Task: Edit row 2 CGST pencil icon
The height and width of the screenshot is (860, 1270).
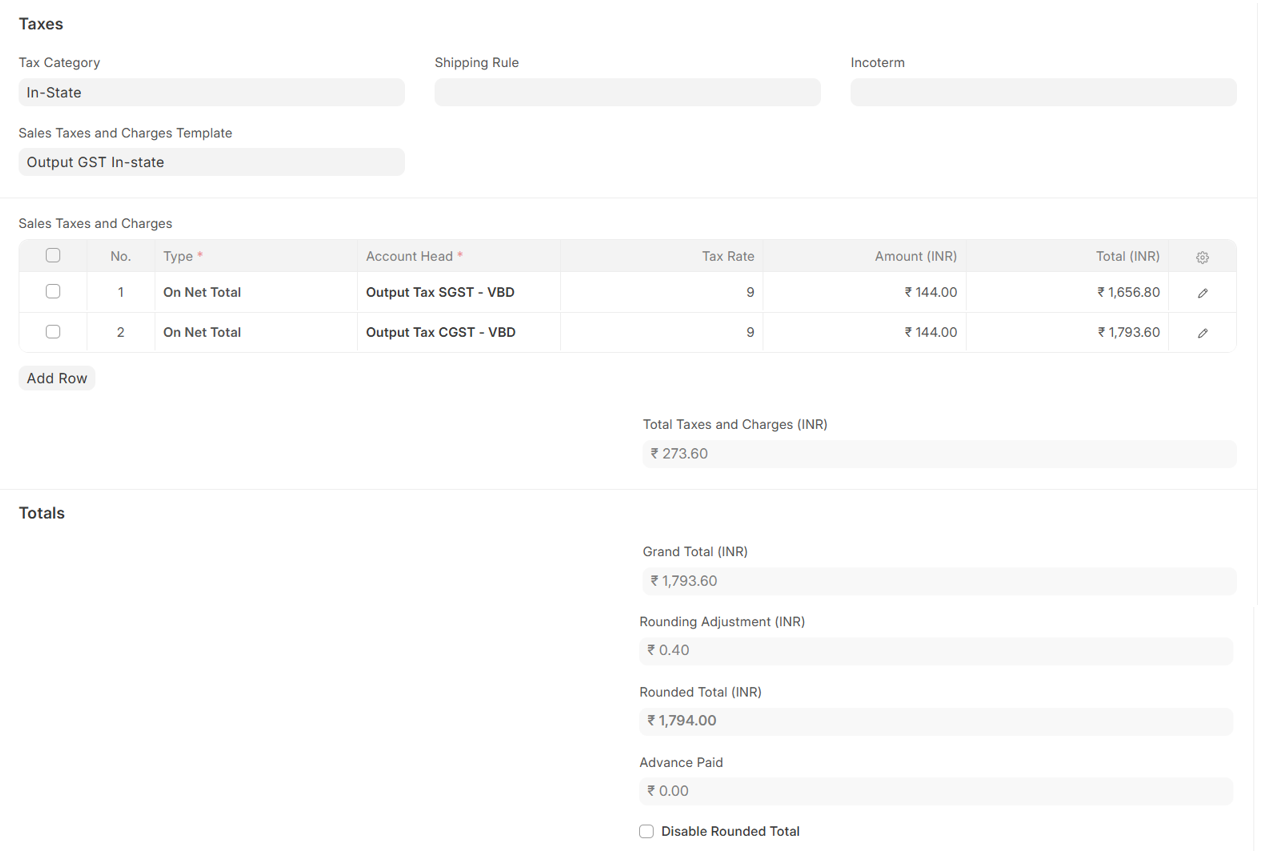Action: [x=1202, y=333]
